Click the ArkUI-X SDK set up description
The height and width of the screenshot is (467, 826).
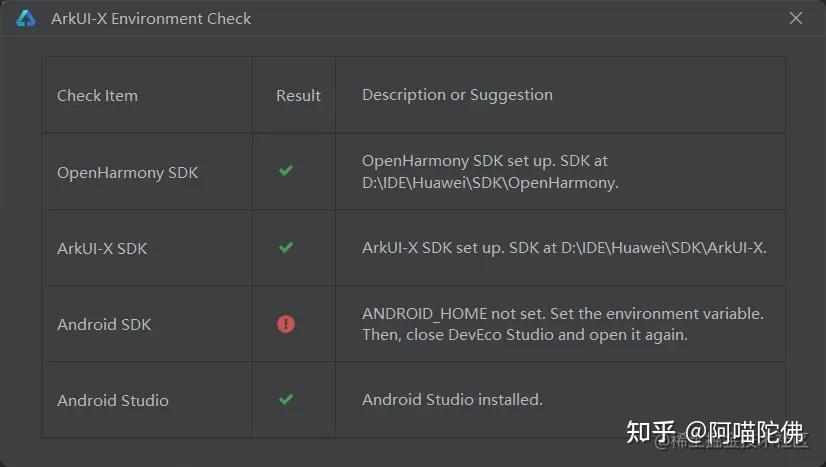(564, 247)
